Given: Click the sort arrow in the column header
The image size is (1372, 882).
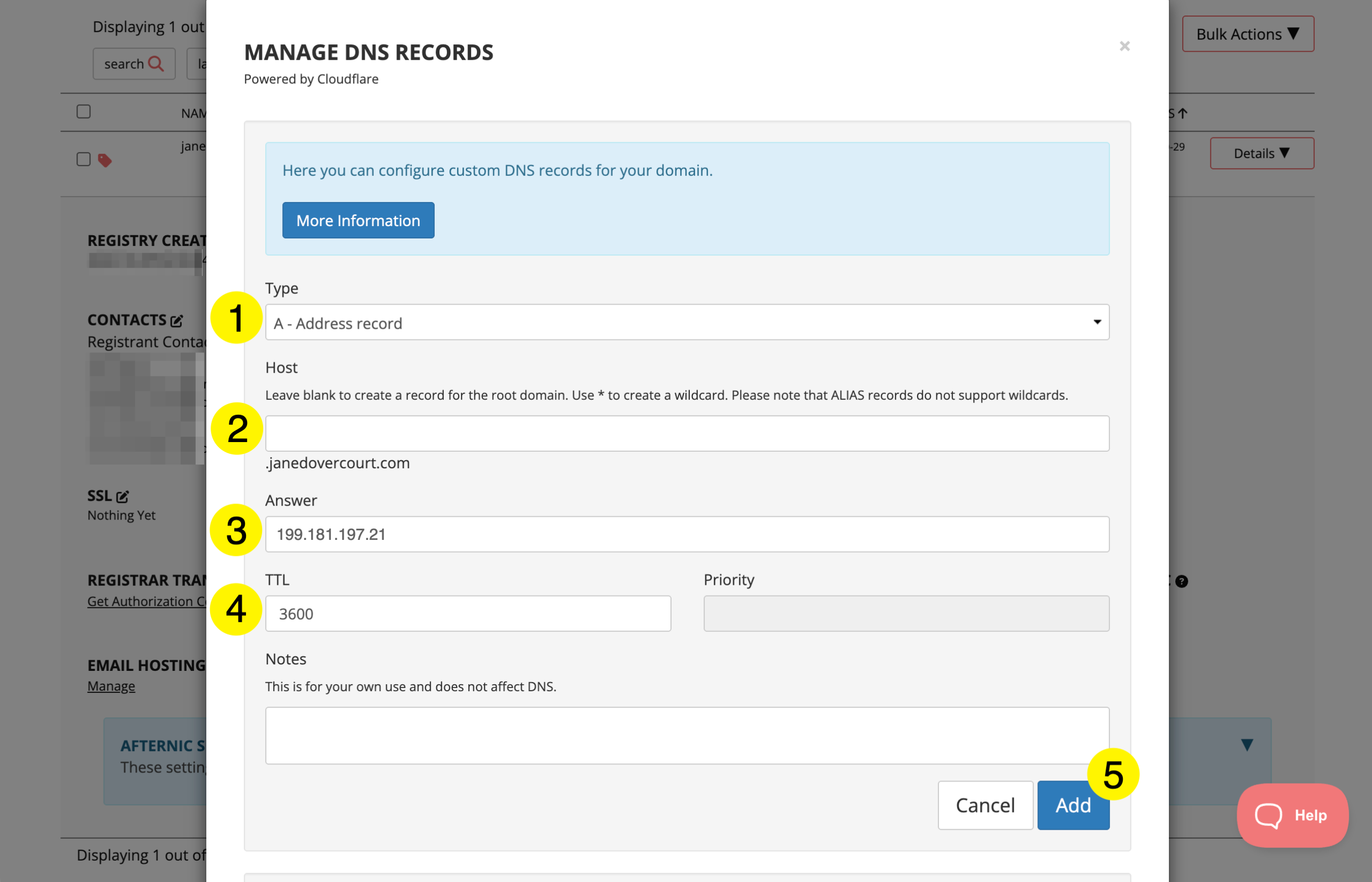Looking at the screenshot, I should coord(1183,113).
